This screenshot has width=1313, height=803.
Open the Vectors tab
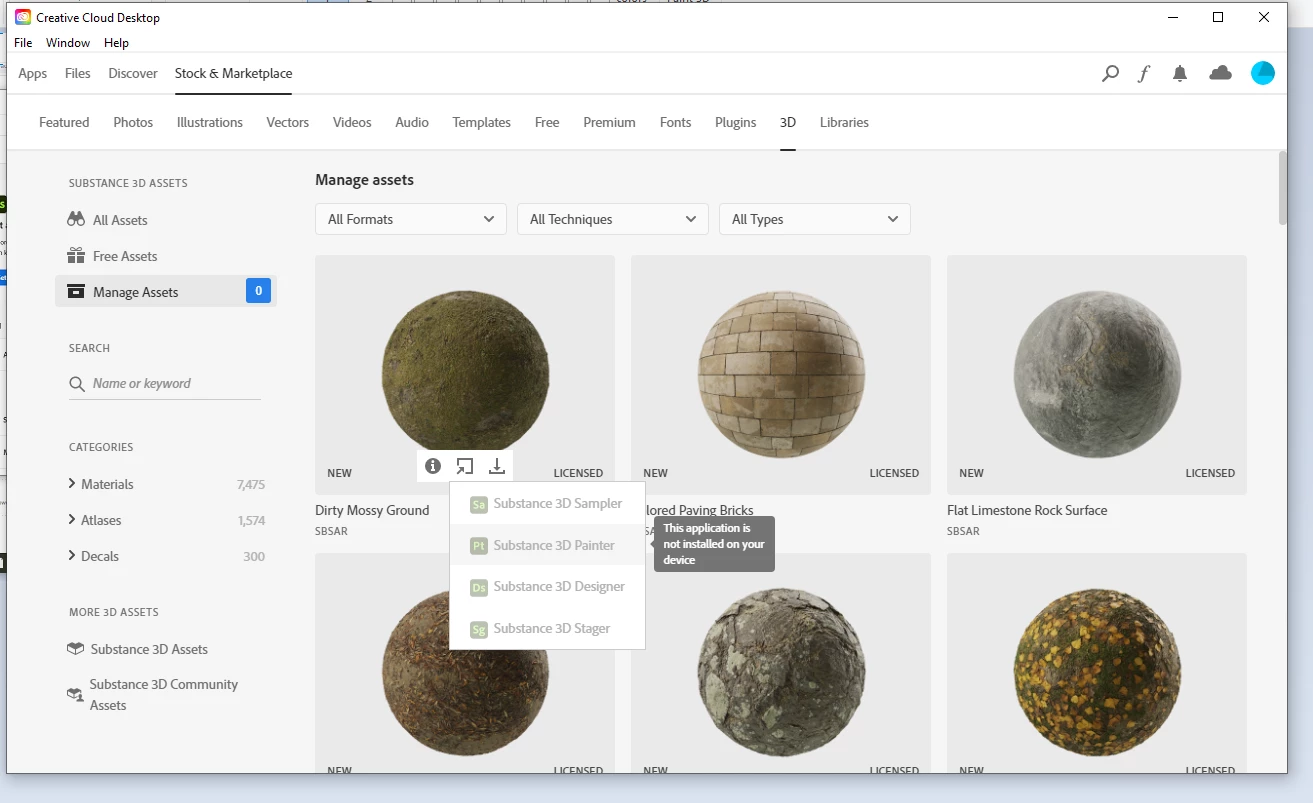click(288, 122)
